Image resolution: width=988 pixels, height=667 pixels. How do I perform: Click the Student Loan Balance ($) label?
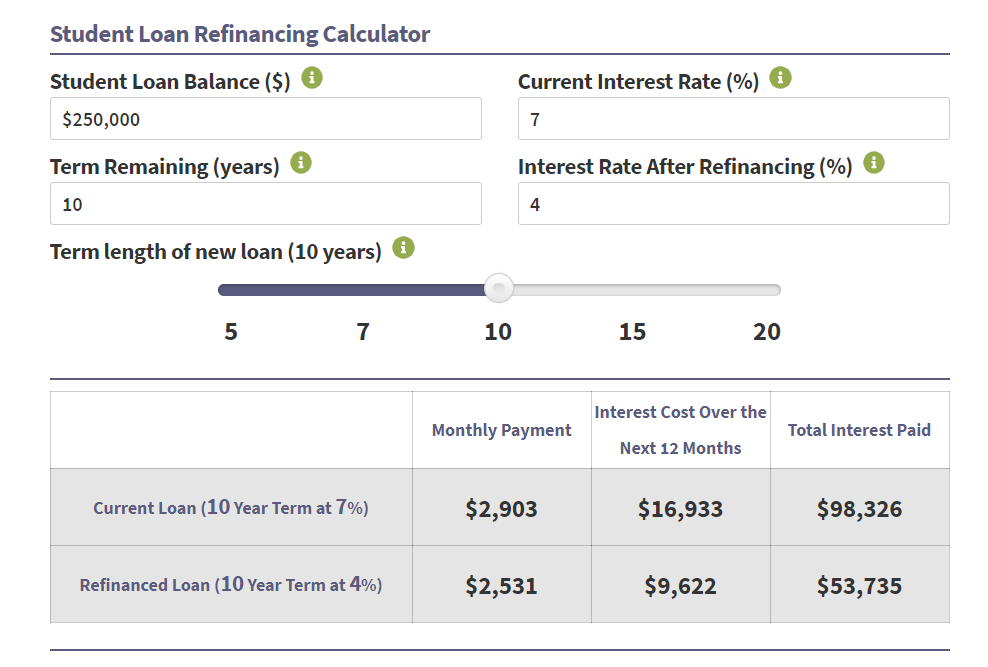click(x=170, y=82)
